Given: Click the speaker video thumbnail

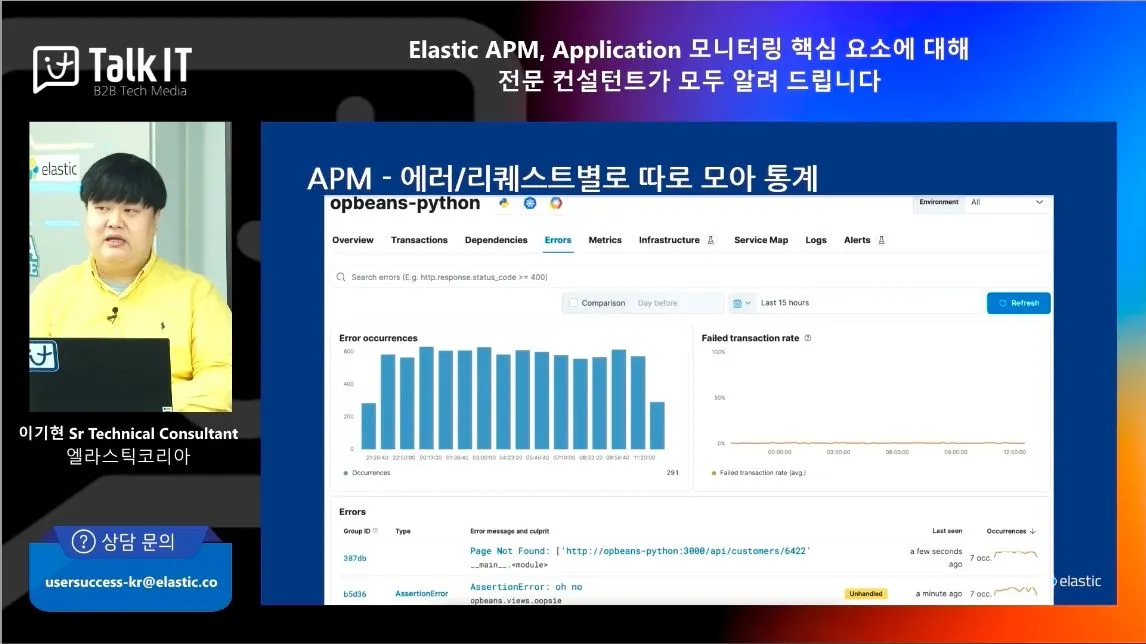Looking at the screenshot, I should pos(131,267).
